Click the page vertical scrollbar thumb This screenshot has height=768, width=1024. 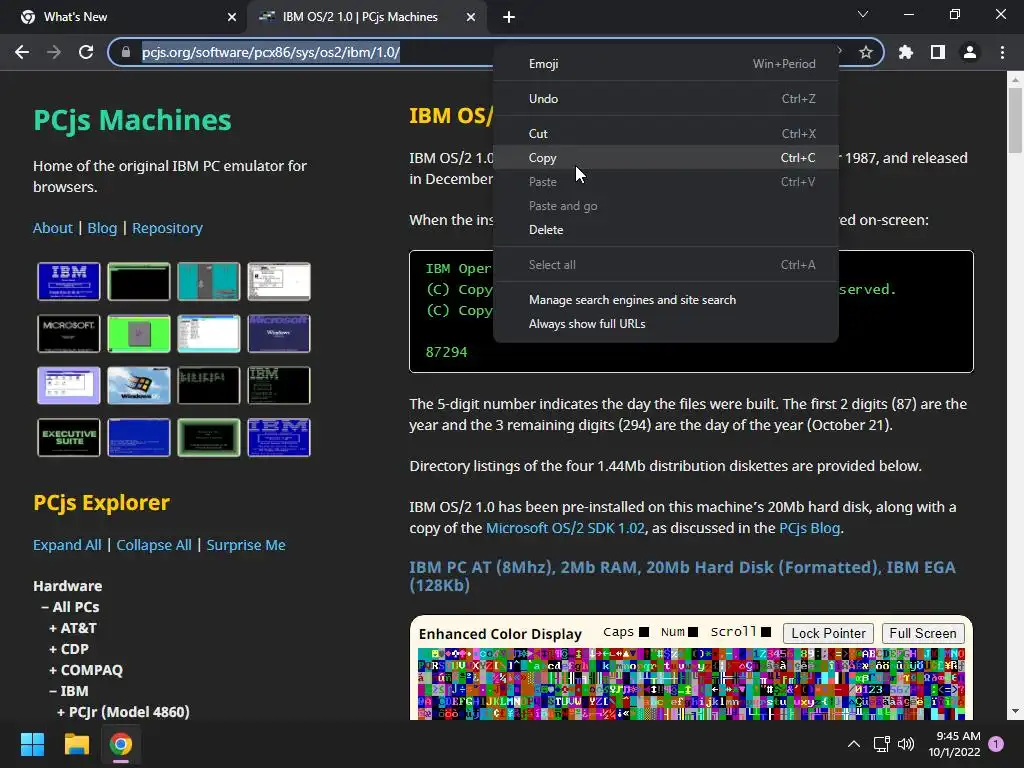tap(1015, 121)
